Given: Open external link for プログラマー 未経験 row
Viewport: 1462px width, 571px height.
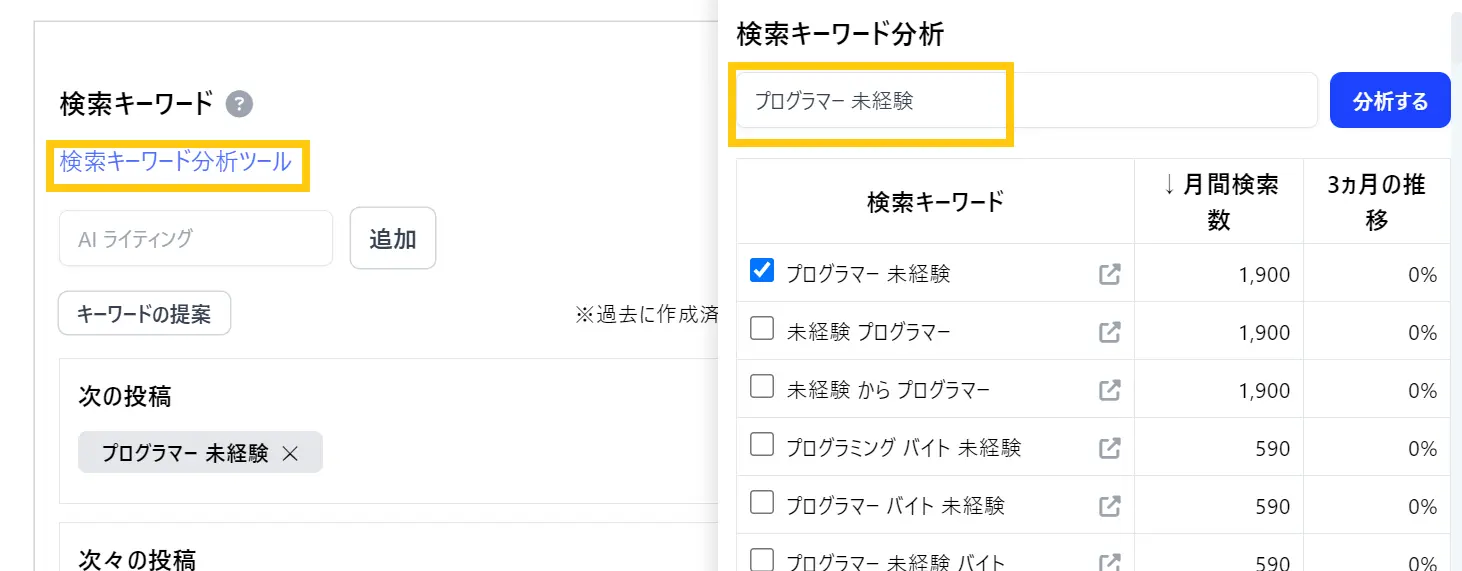Looking at the screenshot, I should (1109, 274).
